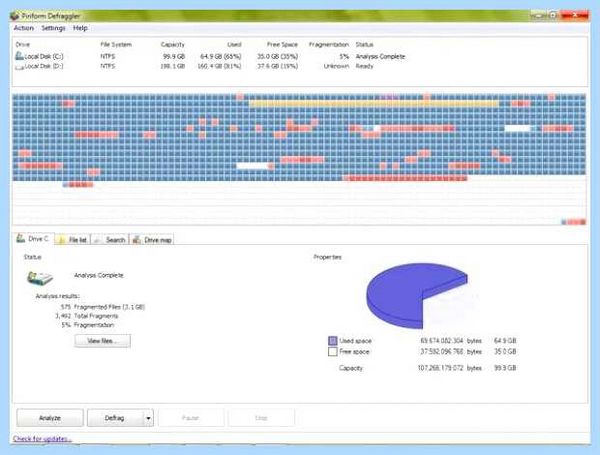Click the Free space color swatch

pyautogui.click(x=333, y=352)
